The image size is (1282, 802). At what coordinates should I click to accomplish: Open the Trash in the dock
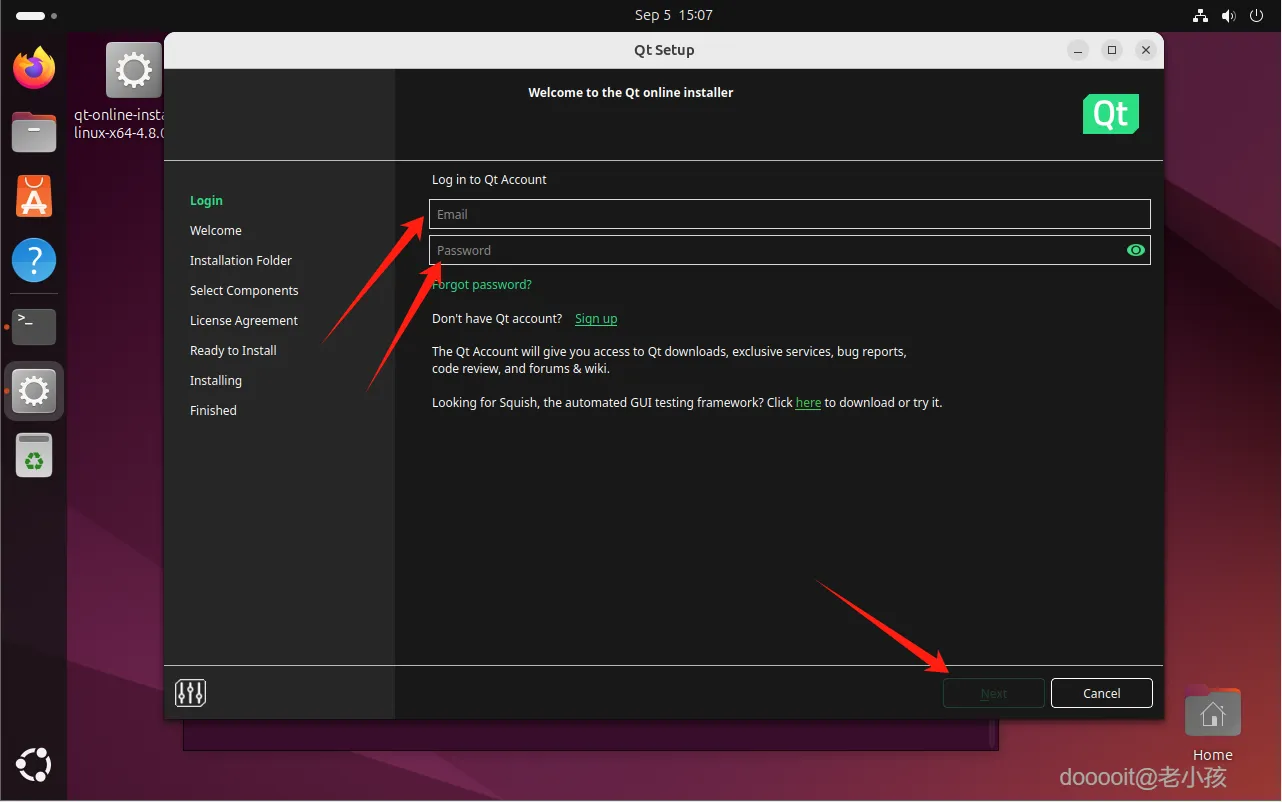point(34,455)
